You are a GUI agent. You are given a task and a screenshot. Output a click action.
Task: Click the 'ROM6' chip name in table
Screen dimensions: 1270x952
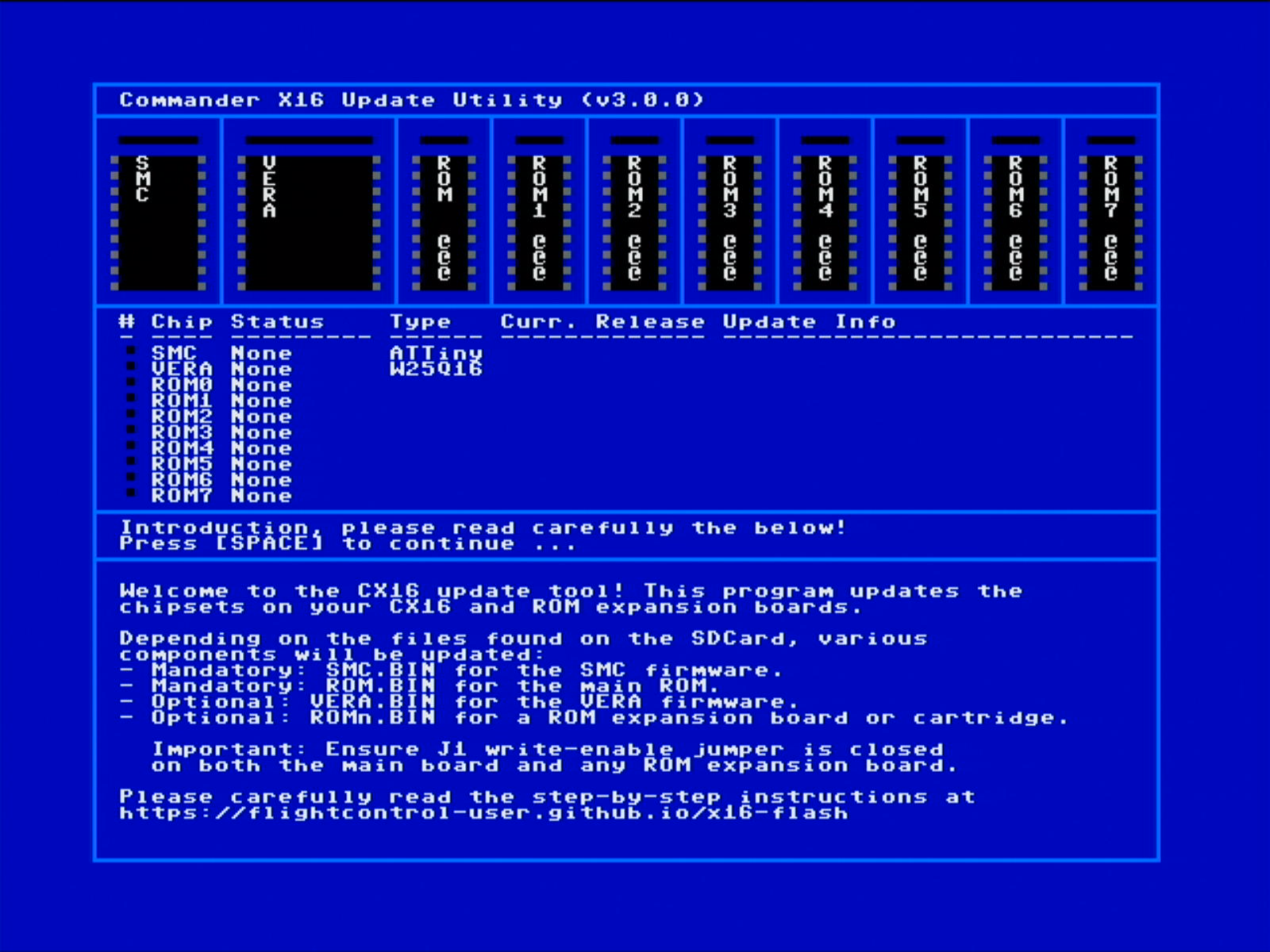[x=182, y=480]
